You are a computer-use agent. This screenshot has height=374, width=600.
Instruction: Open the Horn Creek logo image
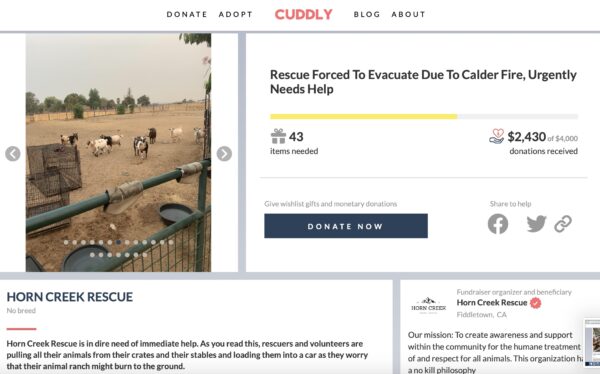429,306
